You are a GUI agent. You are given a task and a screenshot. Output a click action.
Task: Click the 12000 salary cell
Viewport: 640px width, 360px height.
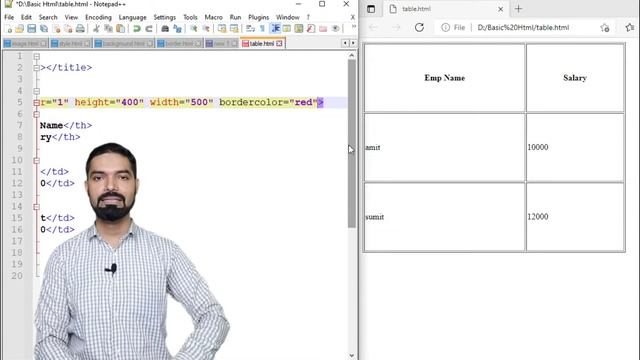tap(575, 217)
